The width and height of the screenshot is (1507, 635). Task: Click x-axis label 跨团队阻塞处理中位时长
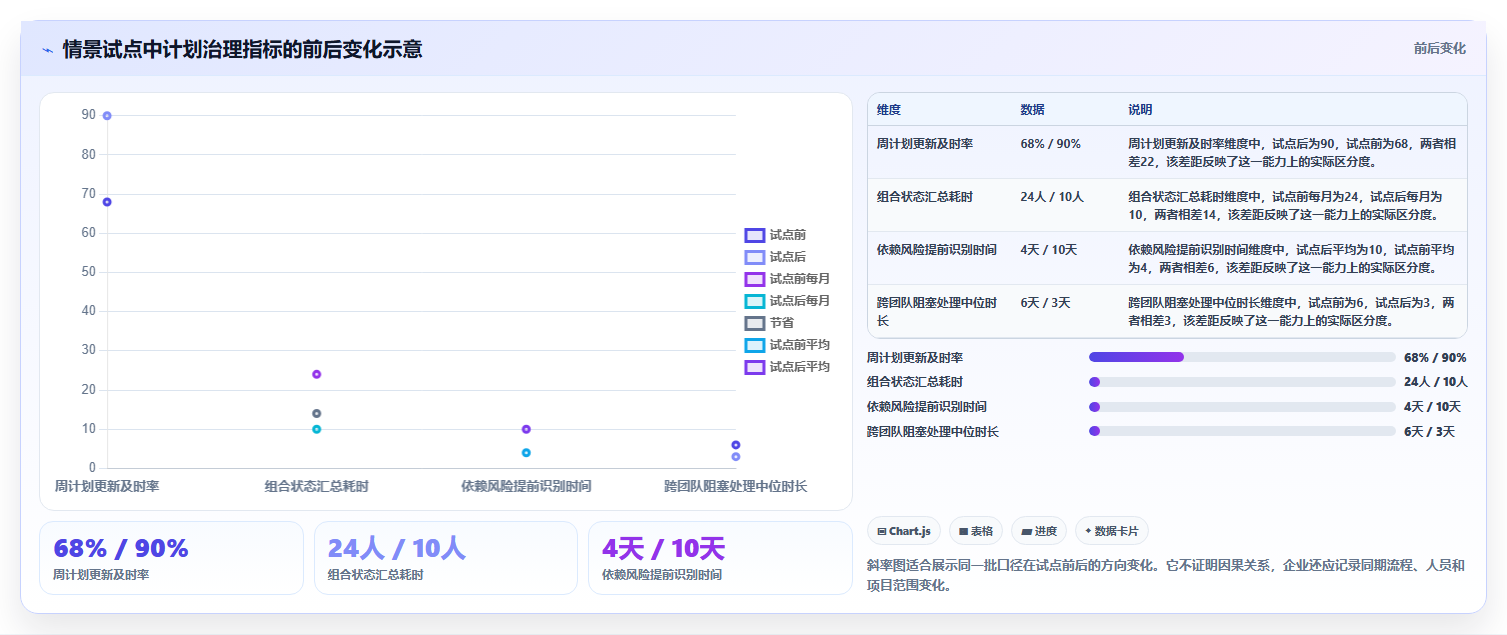point(736,487)
